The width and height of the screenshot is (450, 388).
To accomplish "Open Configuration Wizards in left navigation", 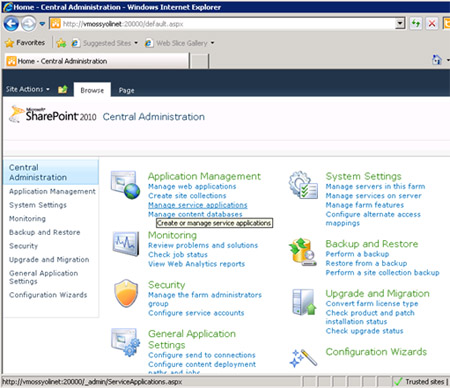I will pos(48,295).
